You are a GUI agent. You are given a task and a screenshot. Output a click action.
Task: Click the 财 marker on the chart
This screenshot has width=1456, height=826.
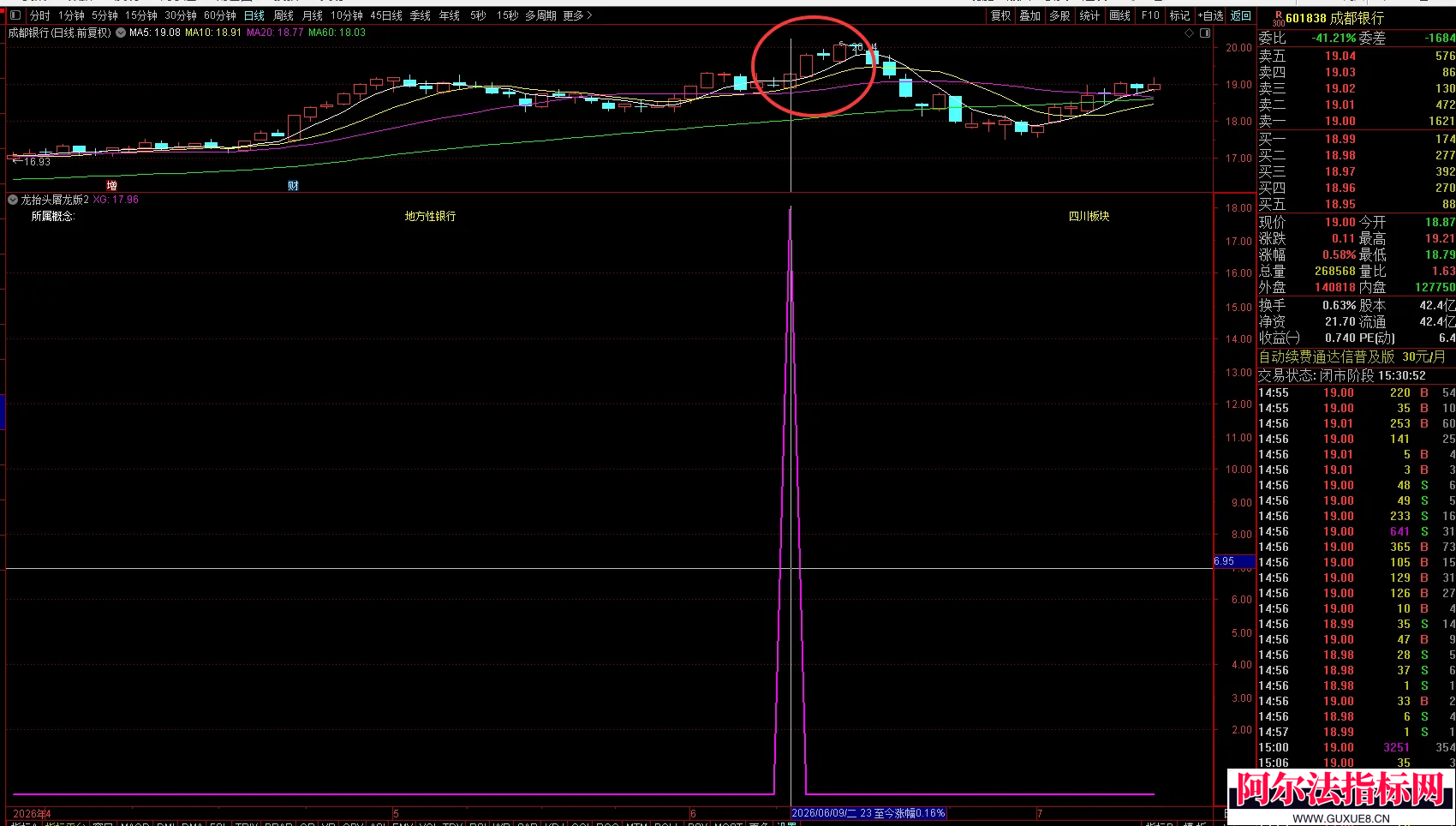(x=293, y=185)
